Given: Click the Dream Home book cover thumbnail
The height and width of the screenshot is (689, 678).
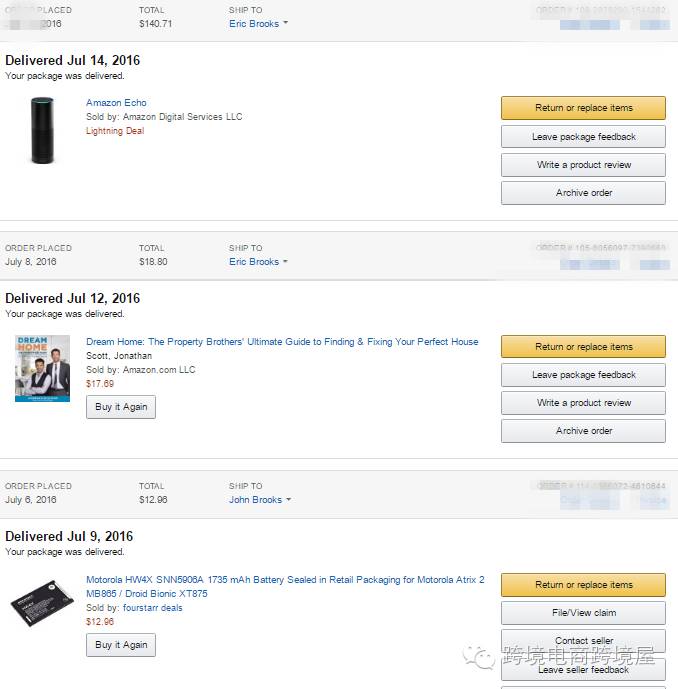Looking at the screenshot, I should [x=42, y=368].
